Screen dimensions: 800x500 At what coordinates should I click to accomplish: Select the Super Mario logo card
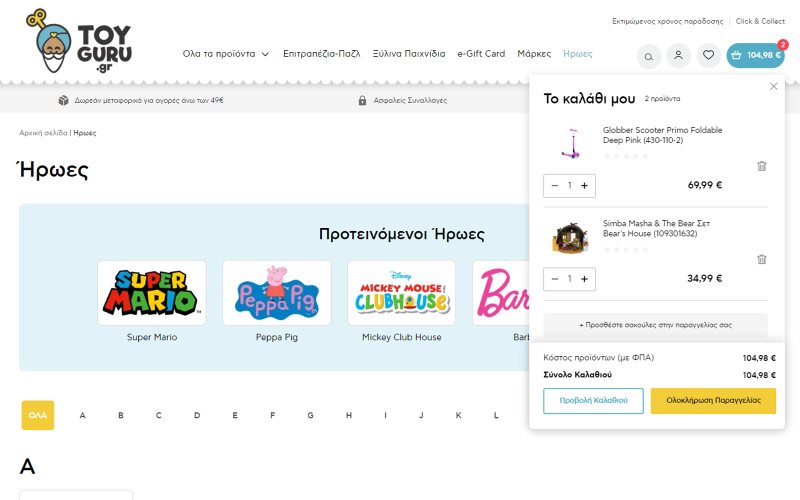tap(152, 293)
